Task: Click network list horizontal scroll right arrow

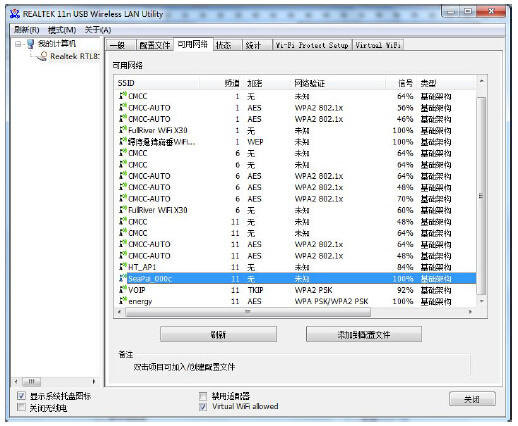Action: 470,312
